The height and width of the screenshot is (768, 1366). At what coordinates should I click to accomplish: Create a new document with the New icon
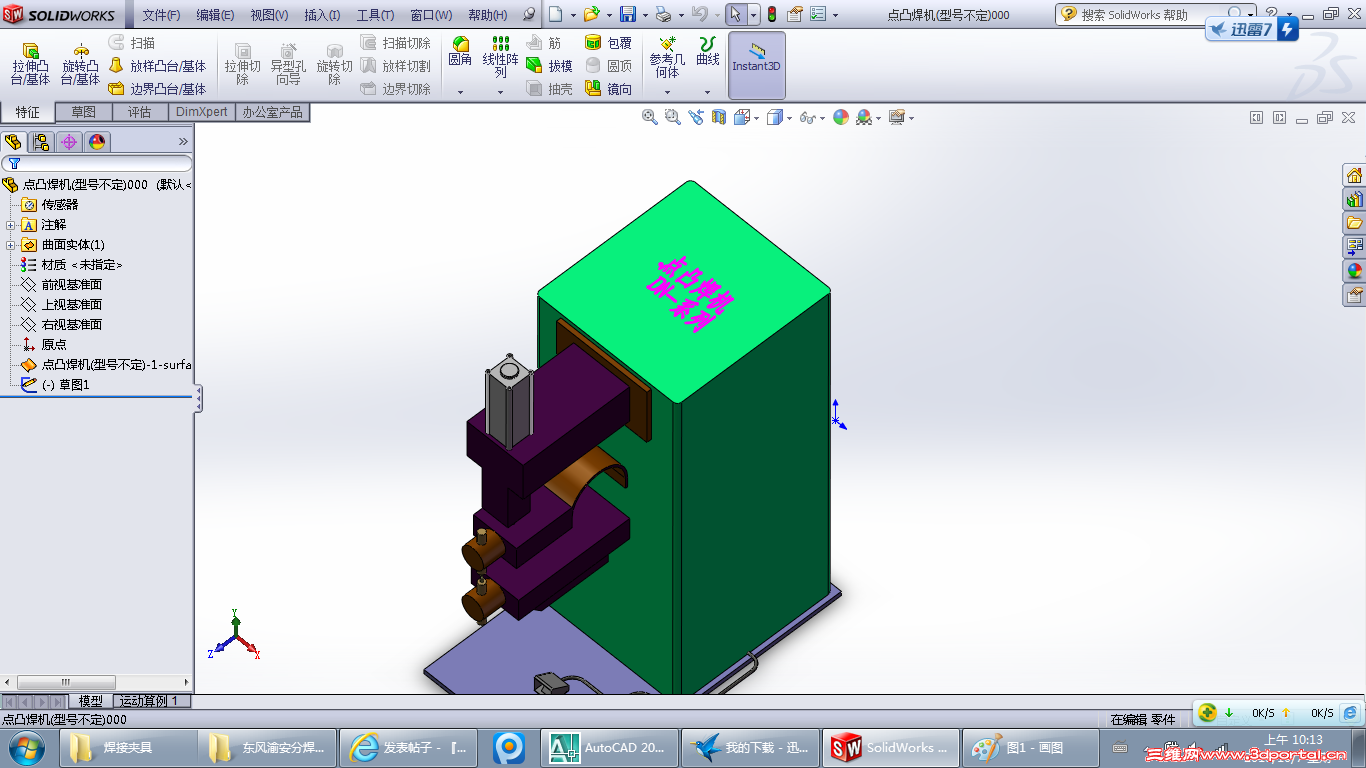coord(556,14)
